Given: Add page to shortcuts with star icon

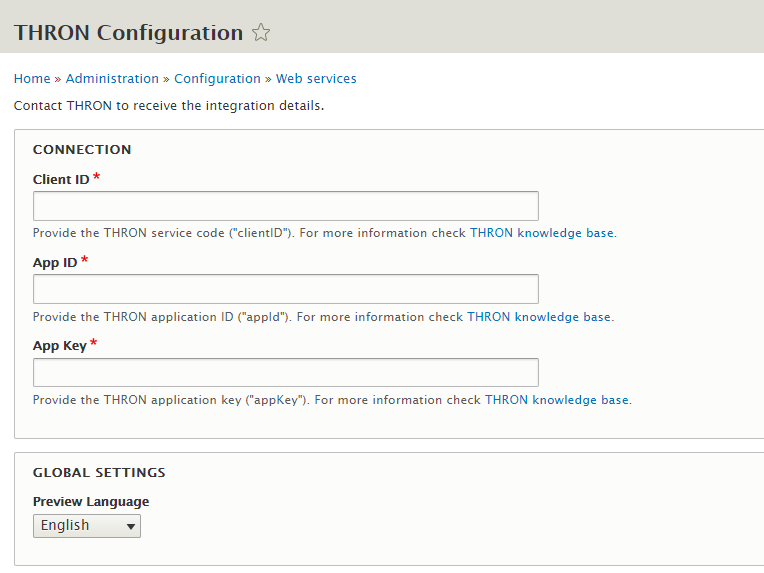Looking at the screenshot, I should 261,33.
